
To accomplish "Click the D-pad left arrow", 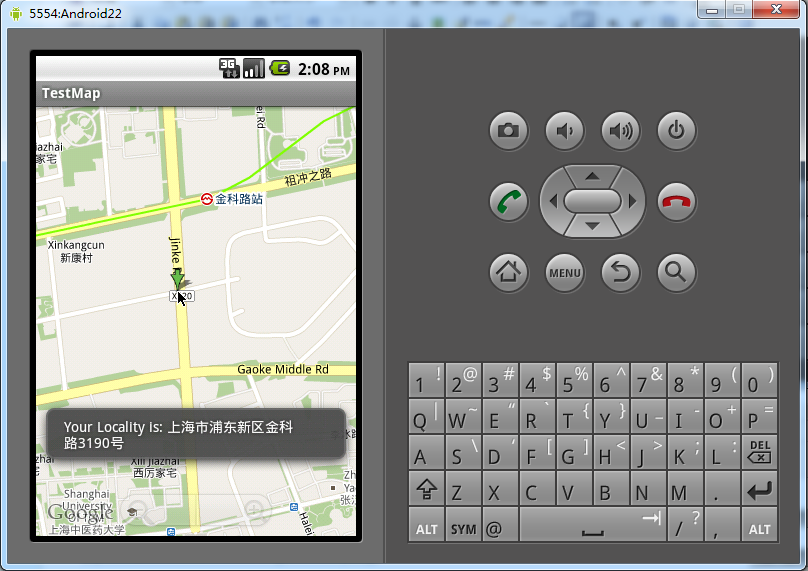I will click(553, 201).
